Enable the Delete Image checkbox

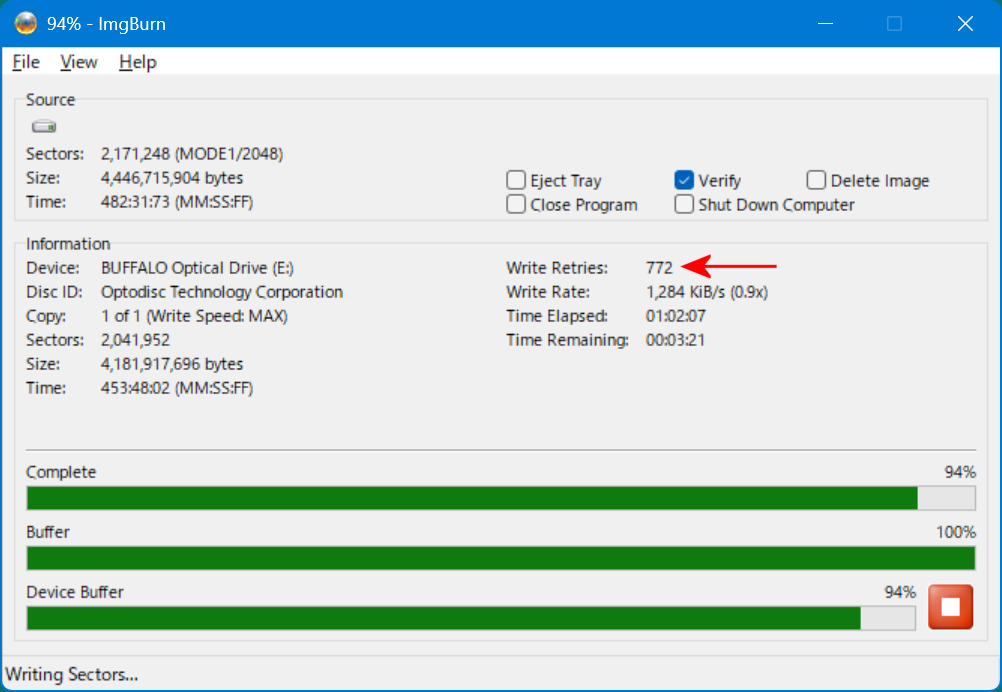816,180
